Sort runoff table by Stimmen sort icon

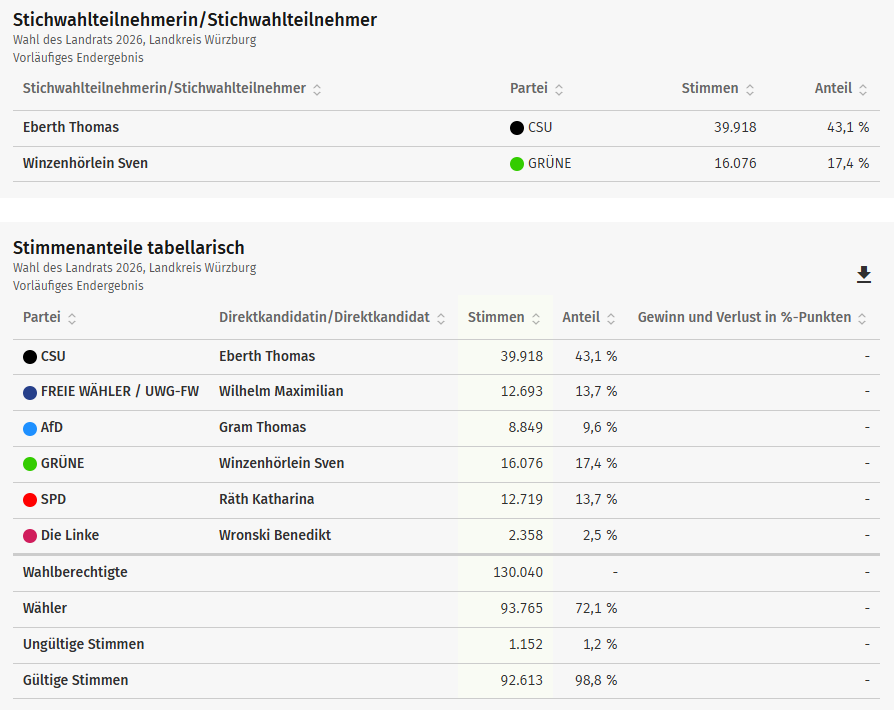coord(750,89)
